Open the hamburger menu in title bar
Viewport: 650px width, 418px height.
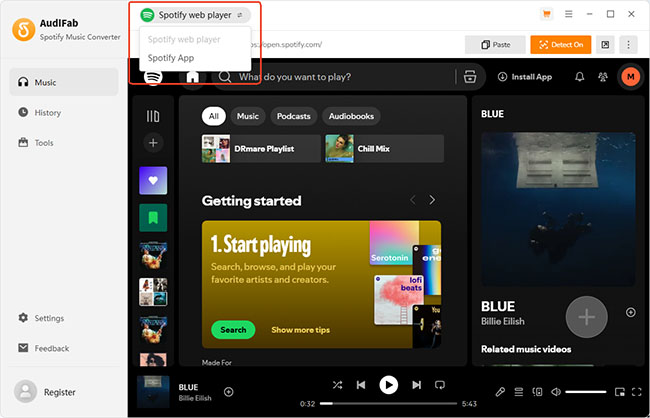(568, 14)
